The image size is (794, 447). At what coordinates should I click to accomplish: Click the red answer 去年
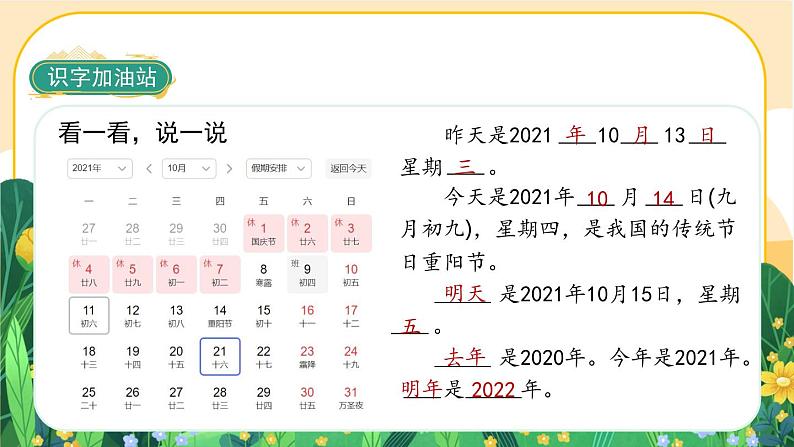pyautogui.click(x=464, y=357)
